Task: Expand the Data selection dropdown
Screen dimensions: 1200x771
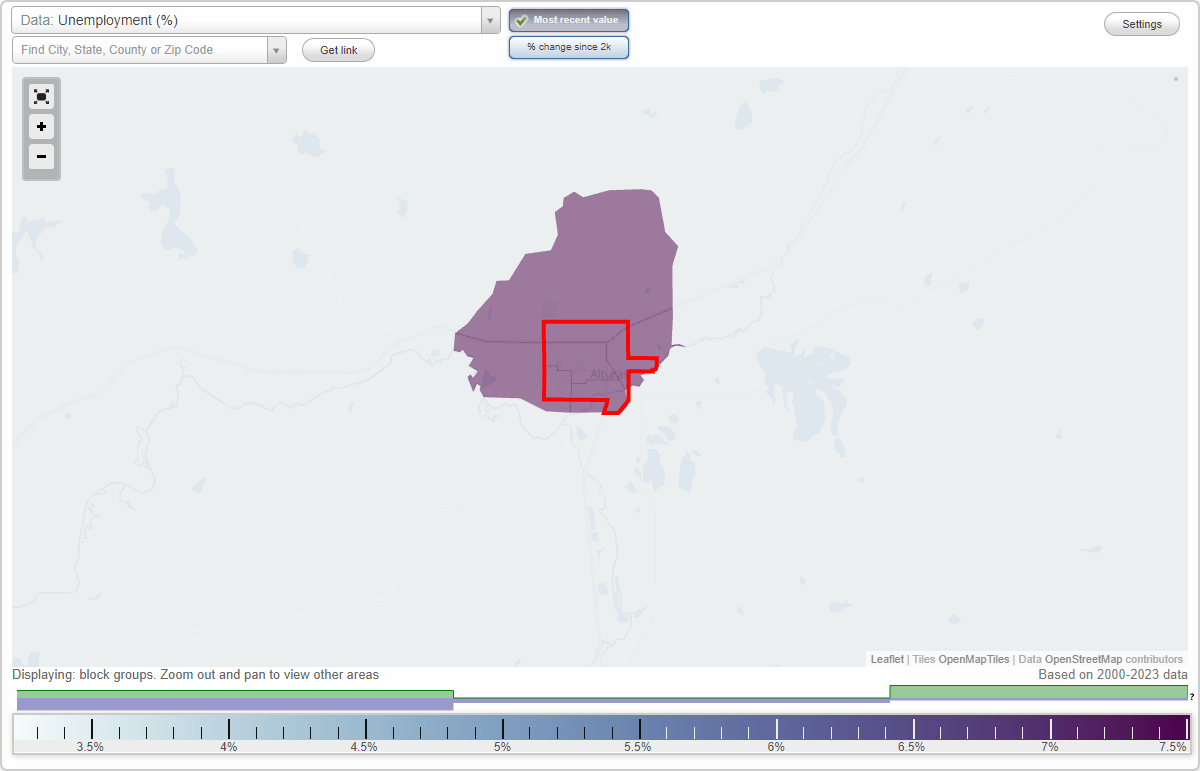Action: click(489, 19)
